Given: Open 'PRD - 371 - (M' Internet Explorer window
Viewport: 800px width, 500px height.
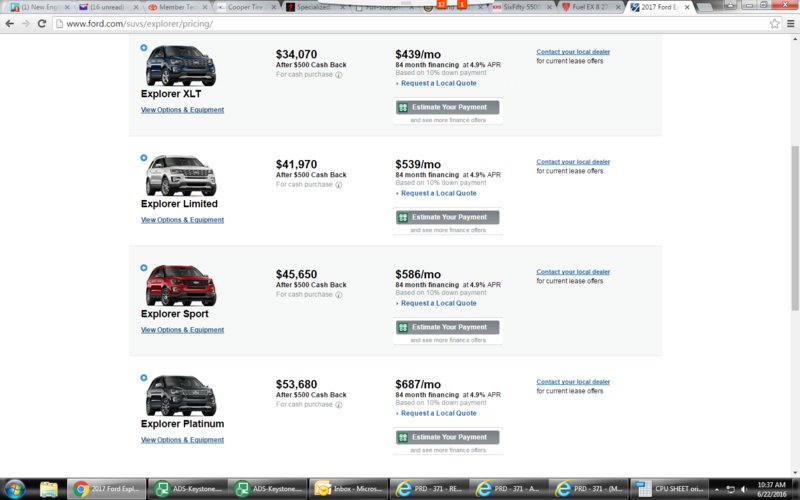Looking at the screenshot, I should click(589, 489).
